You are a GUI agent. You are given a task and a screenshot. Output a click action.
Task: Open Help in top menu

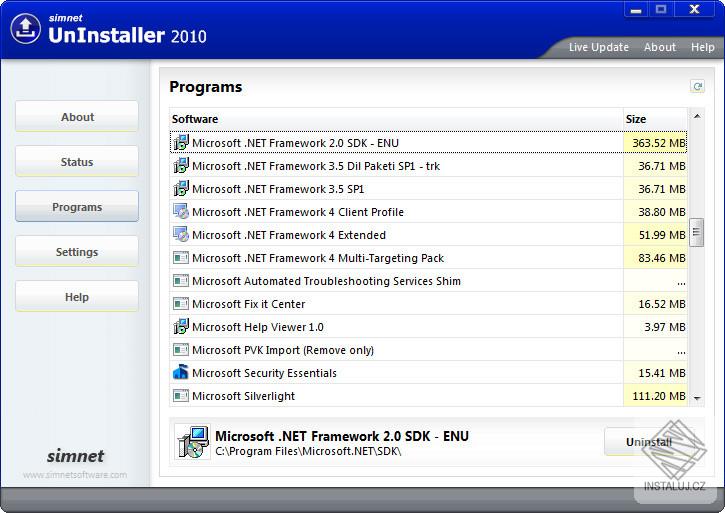coord(702,47)
